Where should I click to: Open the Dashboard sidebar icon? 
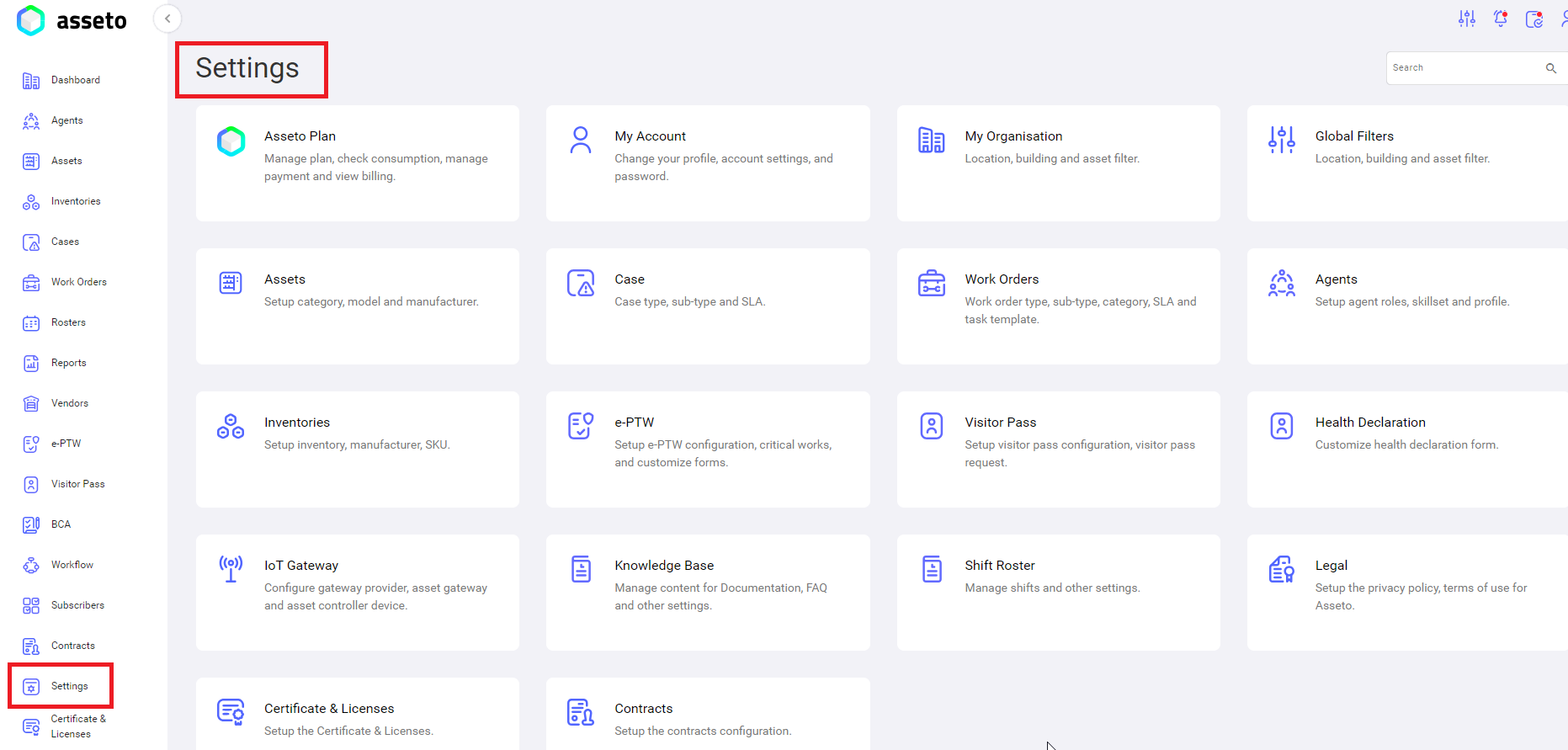pos(31,81)
